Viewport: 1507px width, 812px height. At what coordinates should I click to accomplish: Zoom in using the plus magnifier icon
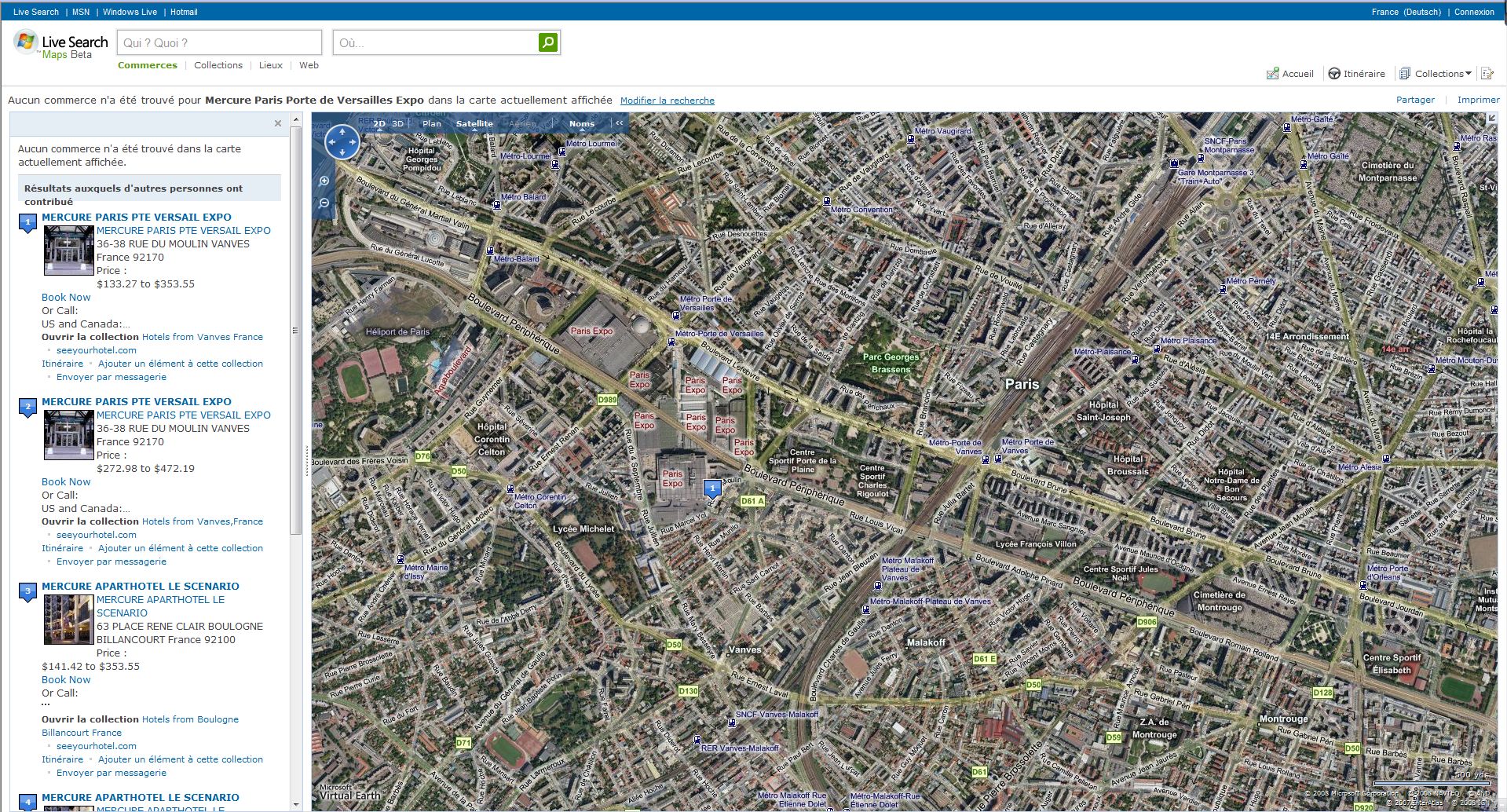(x=324, y=181)
